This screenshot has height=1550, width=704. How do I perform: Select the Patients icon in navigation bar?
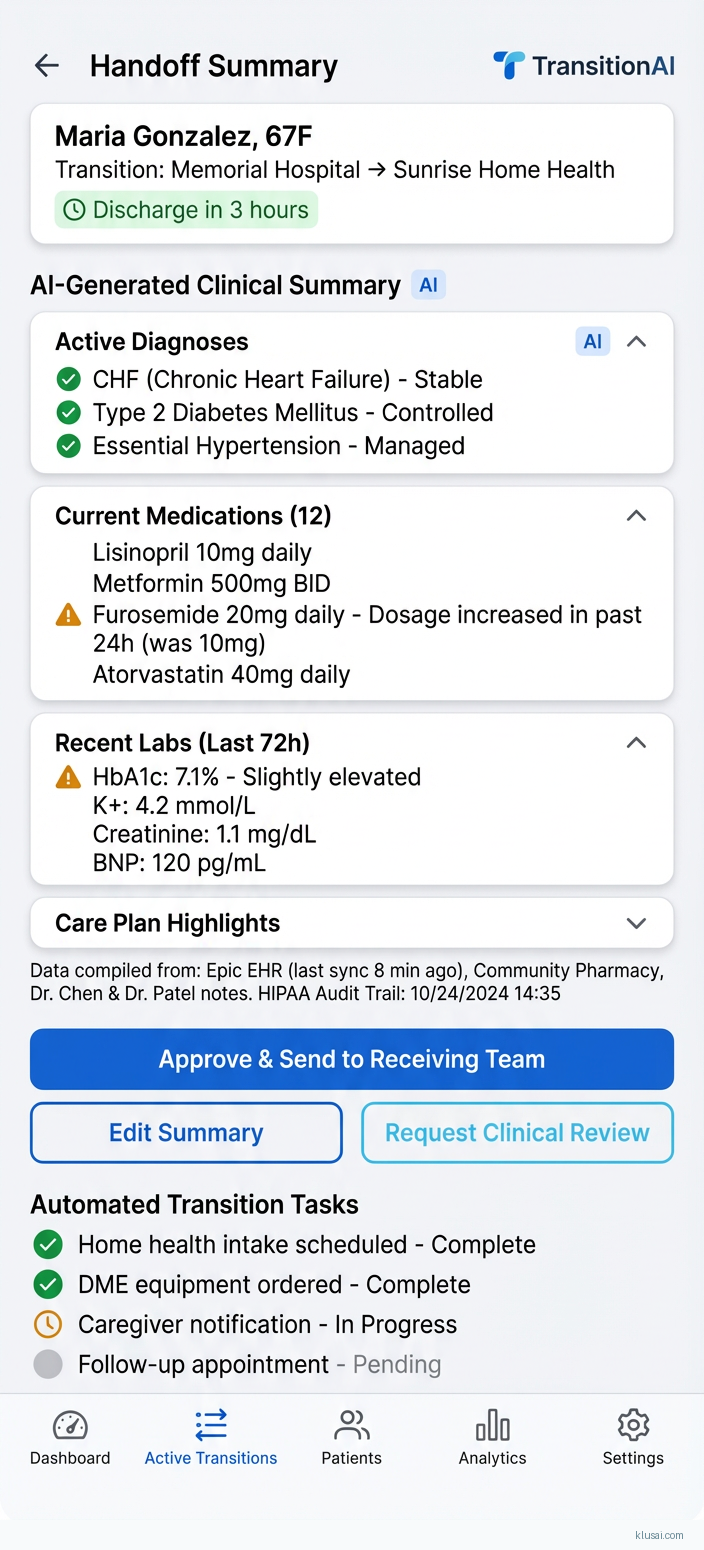(352, 1424)
